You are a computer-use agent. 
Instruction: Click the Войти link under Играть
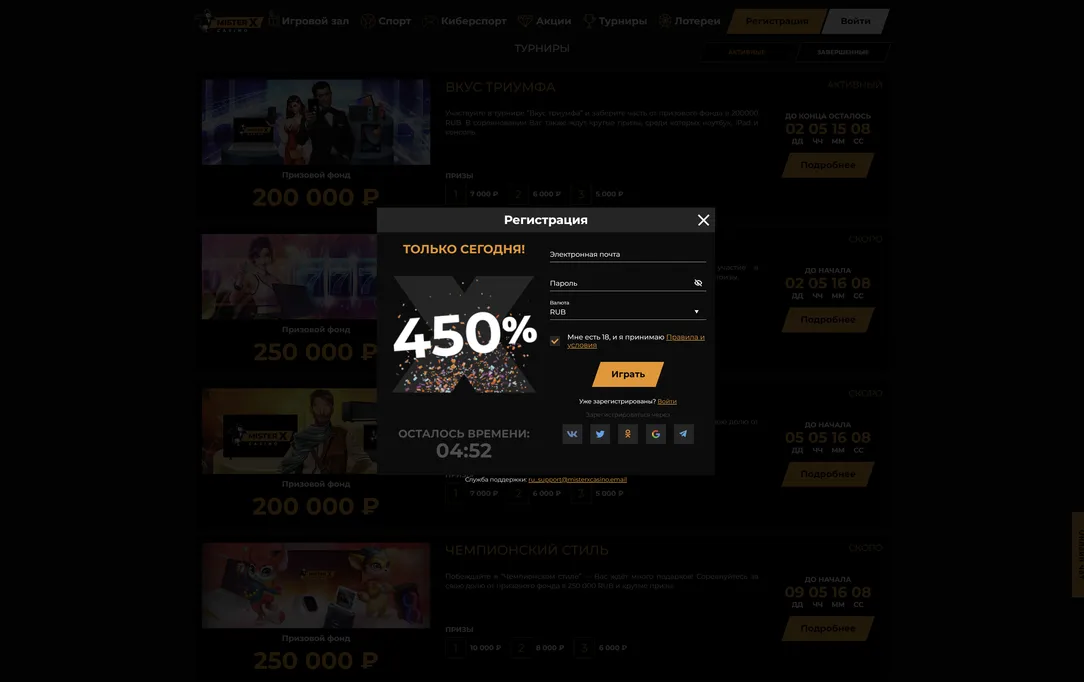pyautogui.click(x=667, y=401)
